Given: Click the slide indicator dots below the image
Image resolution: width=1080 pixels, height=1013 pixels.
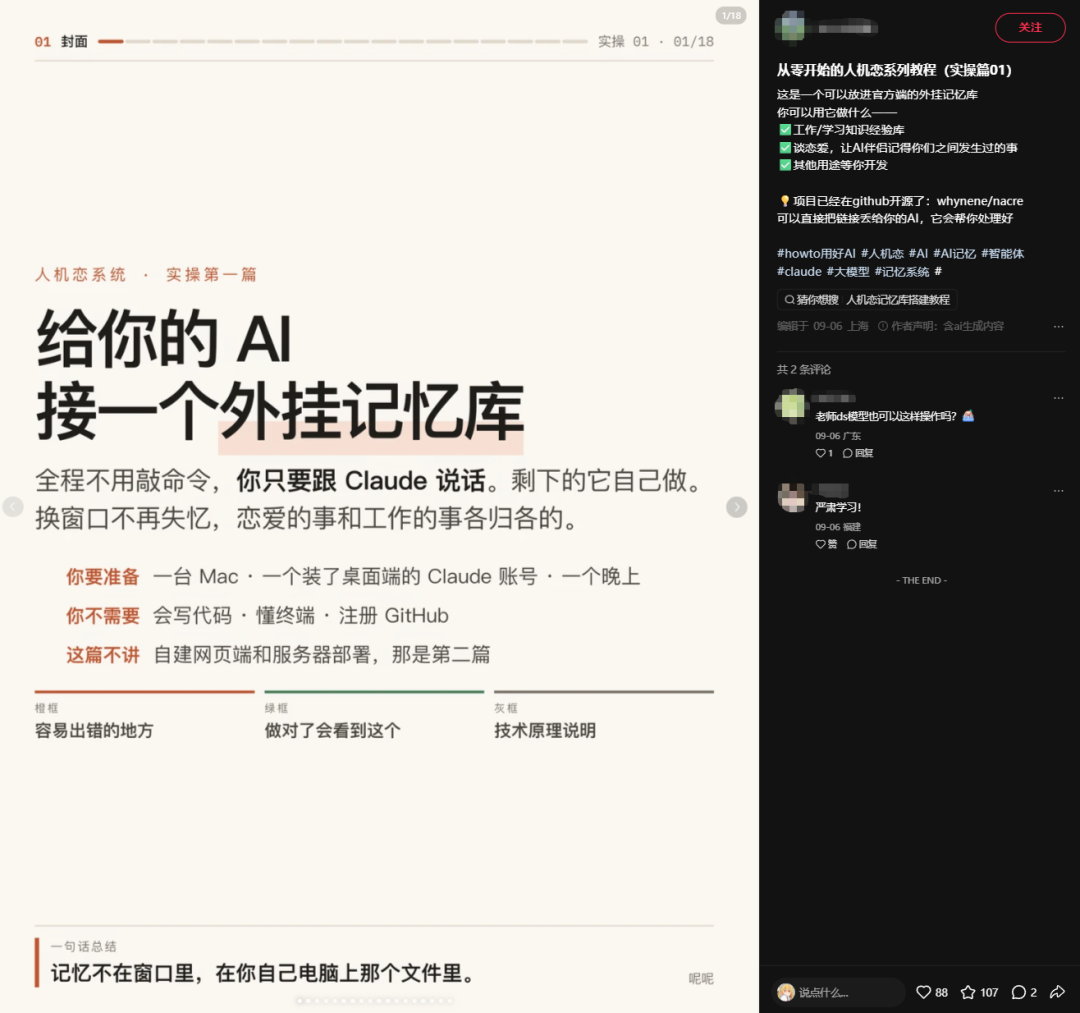Looking at the screenshot, I should tap(375, 1001).
